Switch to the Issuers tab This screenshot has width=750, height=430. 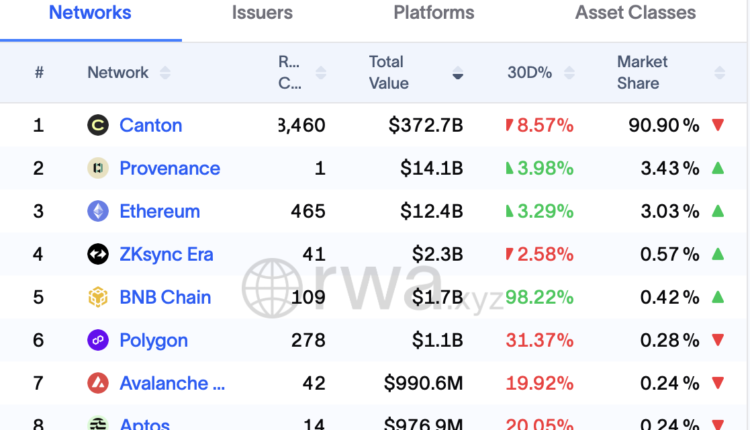pyautogui.click(x=262, y=14)
